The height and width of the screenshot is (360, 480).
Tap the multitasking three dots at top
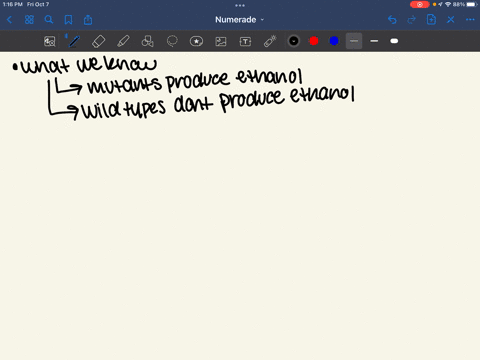[240, 5]
